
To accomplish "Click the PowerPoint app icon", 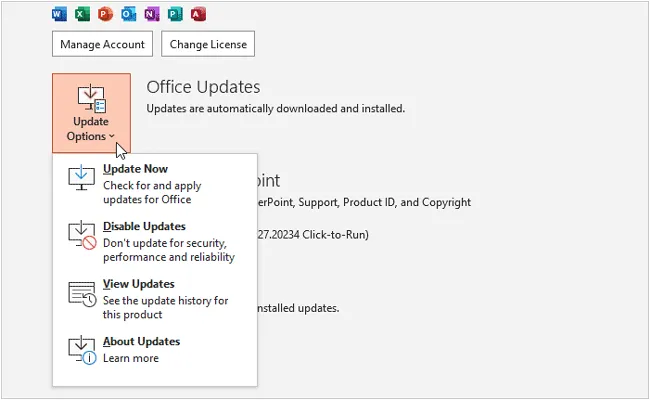I will click(105, 15).
